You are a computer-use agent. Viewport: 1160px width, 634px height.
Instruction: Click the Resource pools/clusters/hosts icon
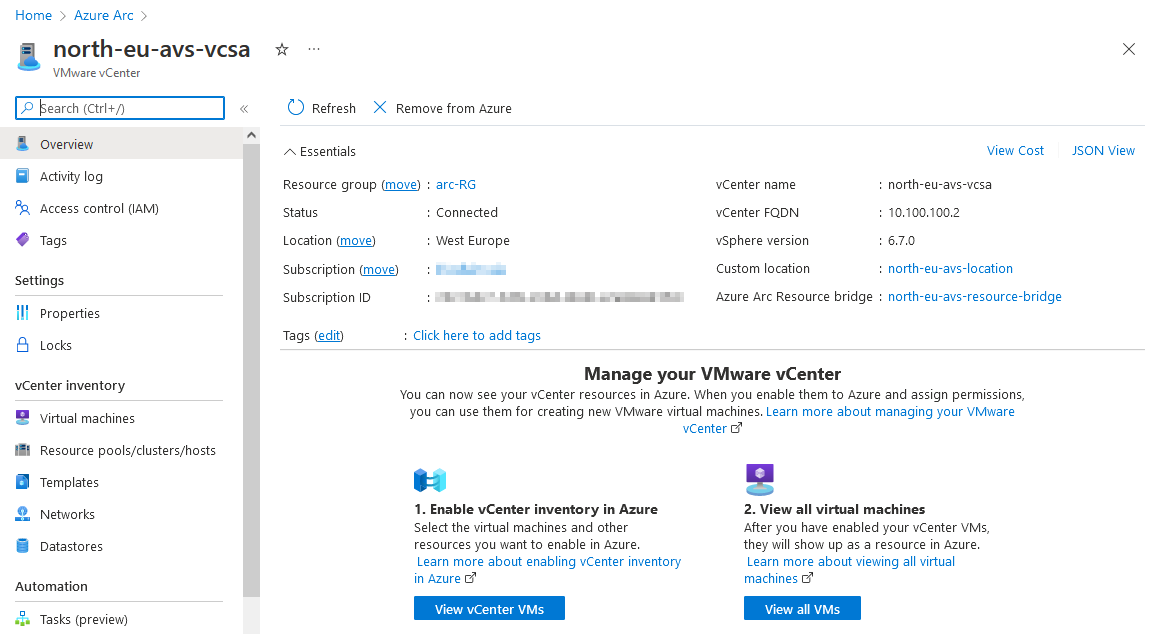click(23, 450)
